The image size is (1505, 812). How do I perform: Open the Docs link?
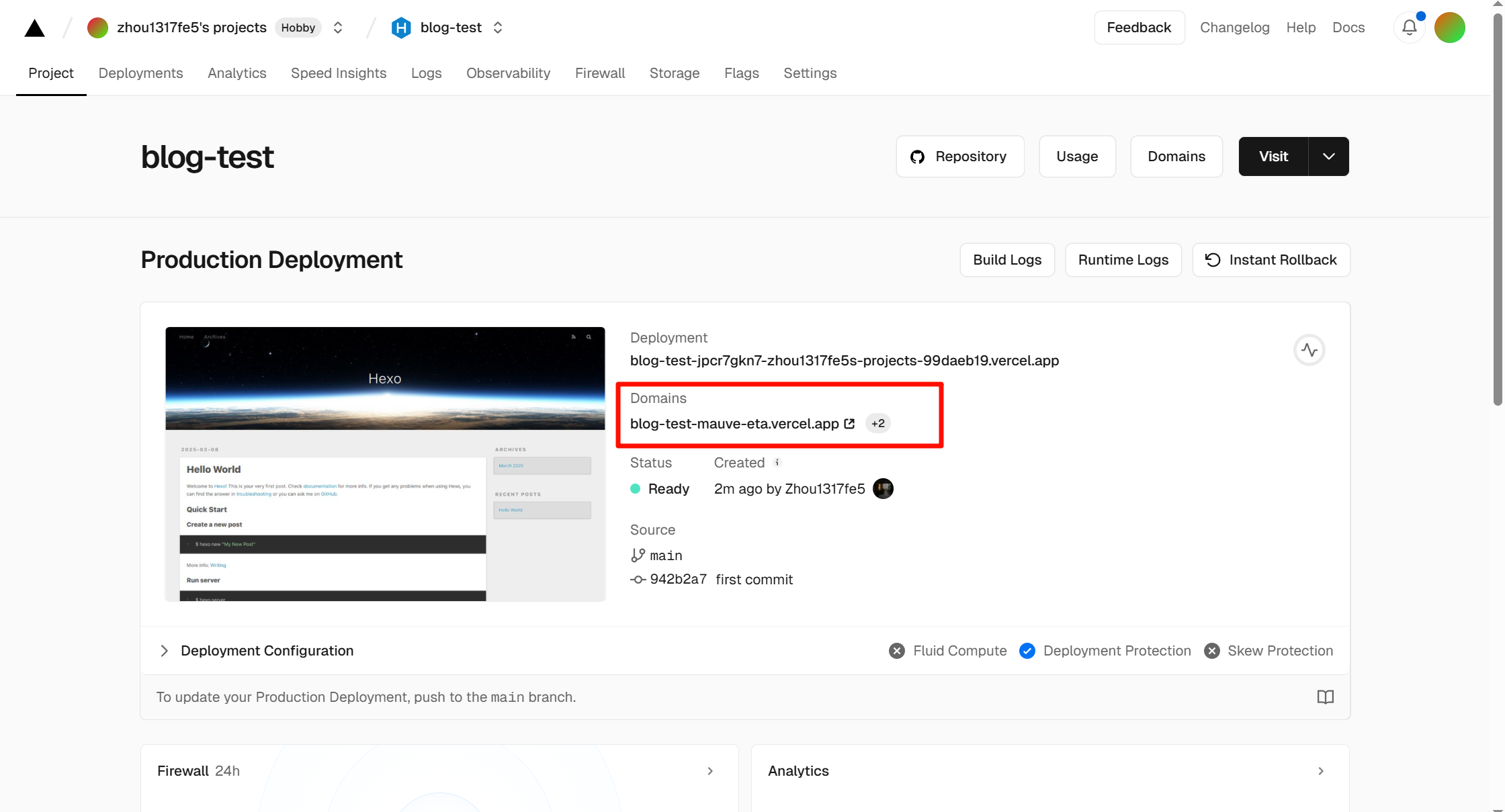1348,28
